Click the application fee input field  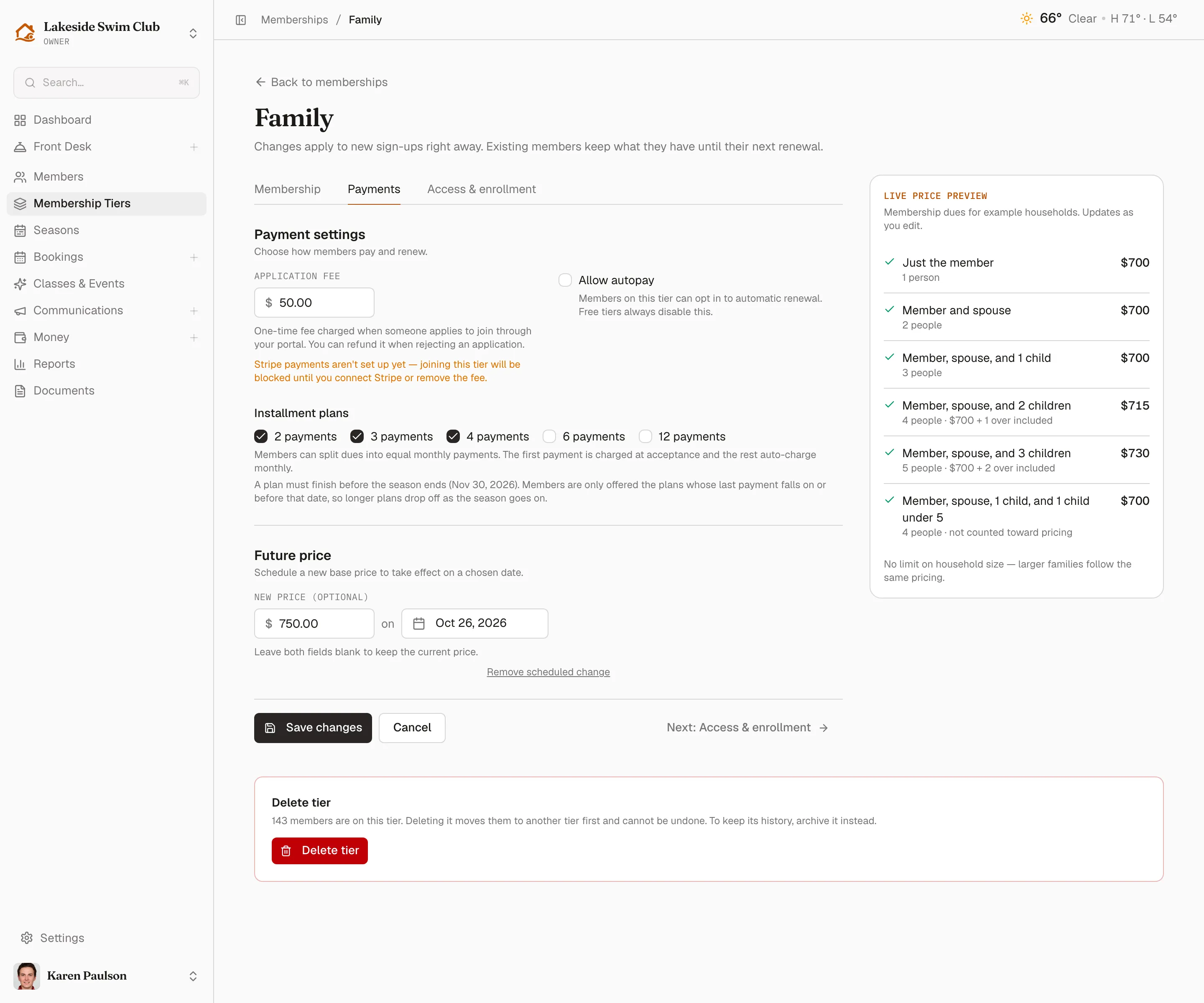tap(314, 303)
